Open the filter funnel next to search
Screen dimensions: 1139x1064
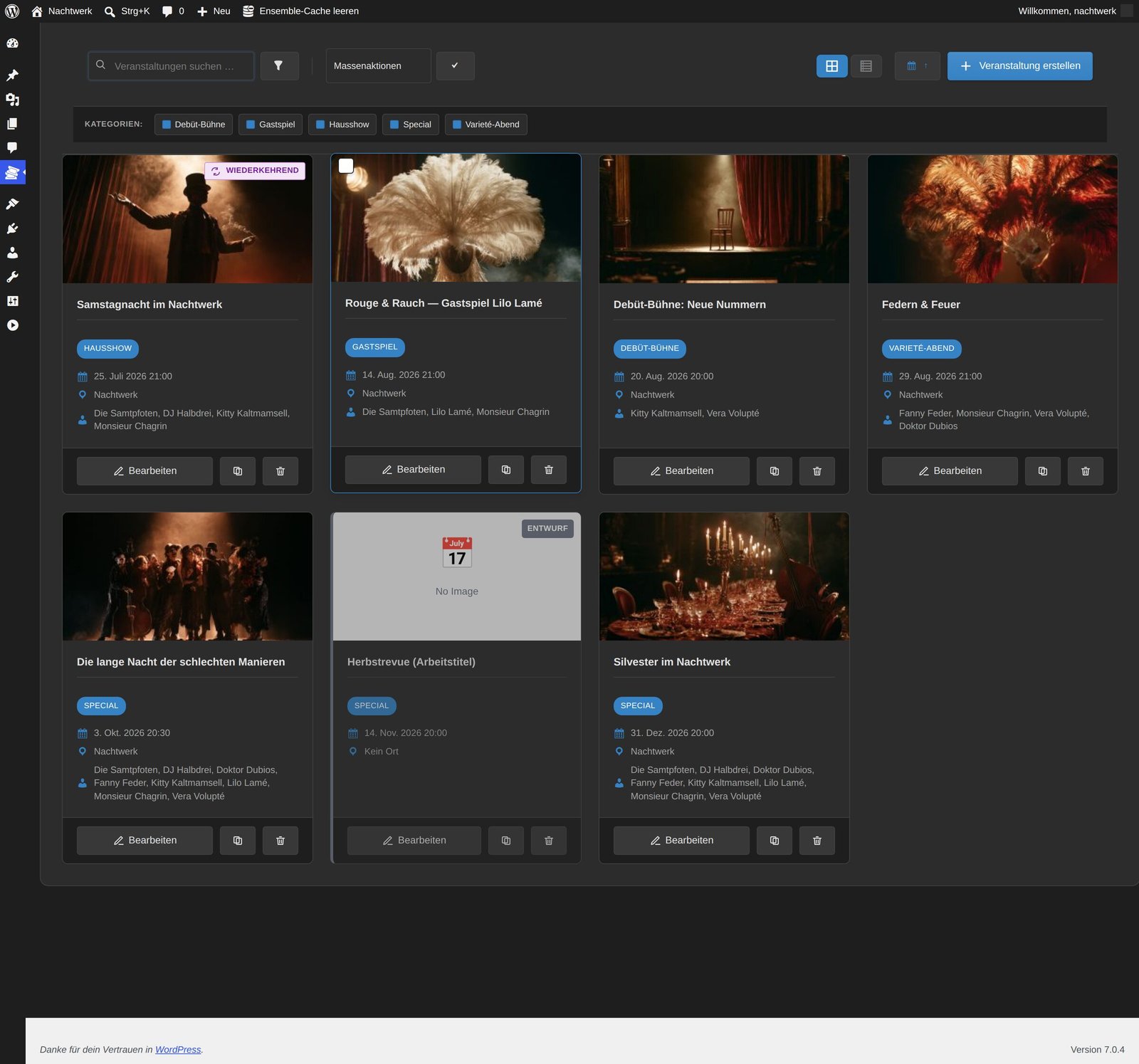279,65
